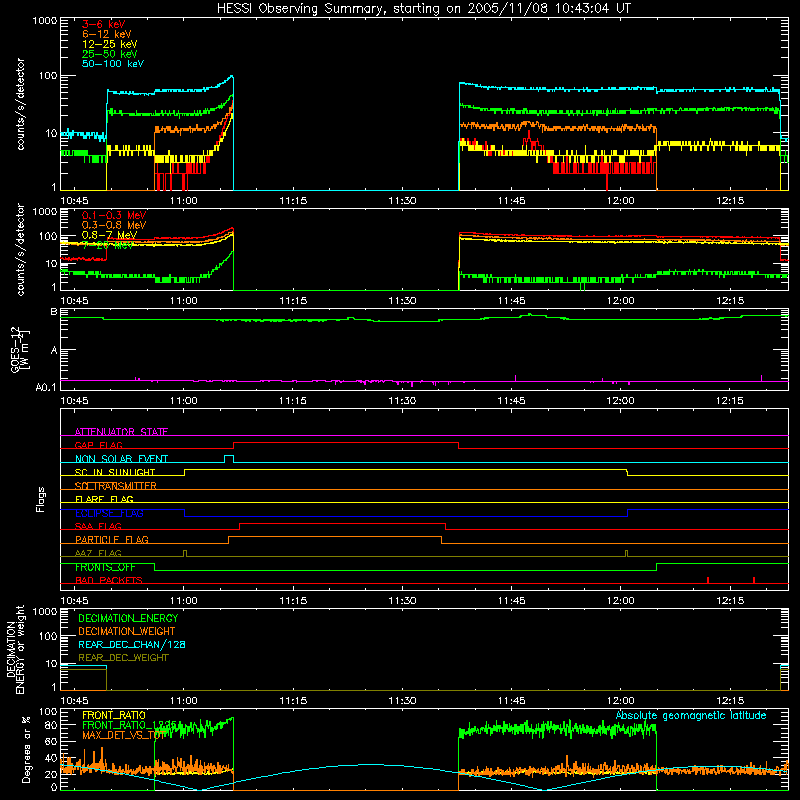This screenshot has height=800, width=800.
Task: Click the A0.1 tick label on the GOES panel
Action: (x=46, y=387)
